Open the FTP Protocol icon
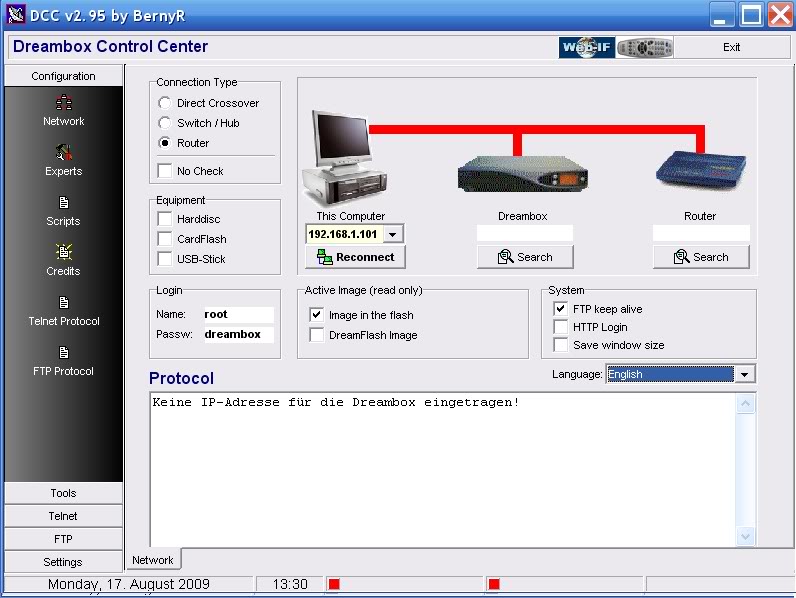Image resolution: width=796 pixels, height=598 pixels. click(x=63, y=352)
